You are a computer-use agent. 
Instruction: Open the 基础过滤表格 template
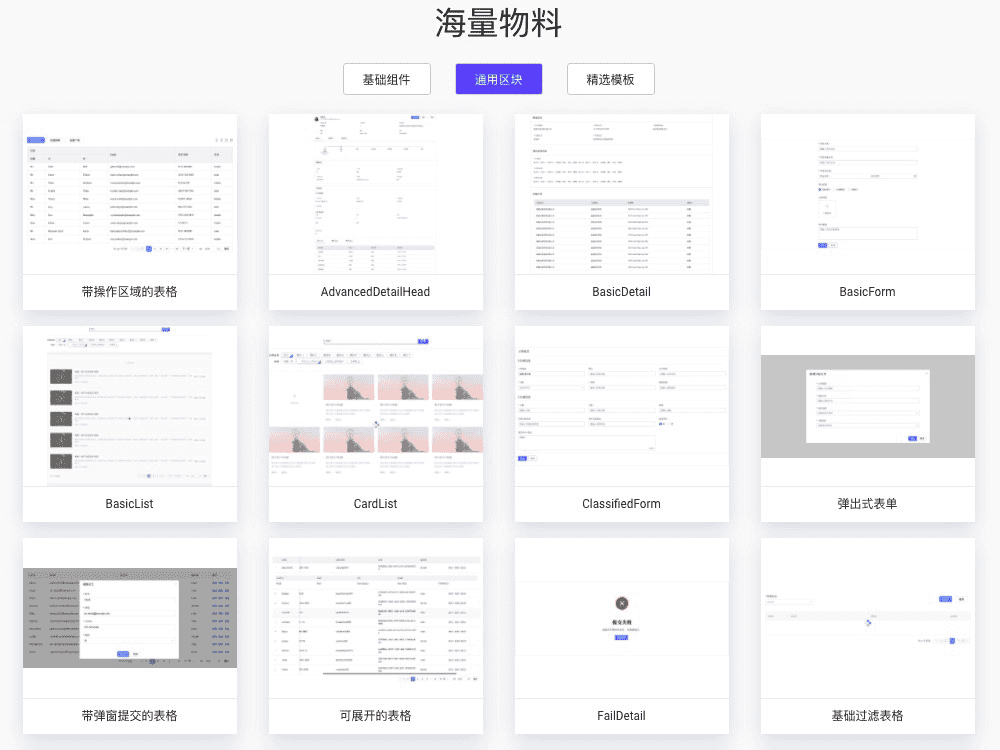point(867,619)
